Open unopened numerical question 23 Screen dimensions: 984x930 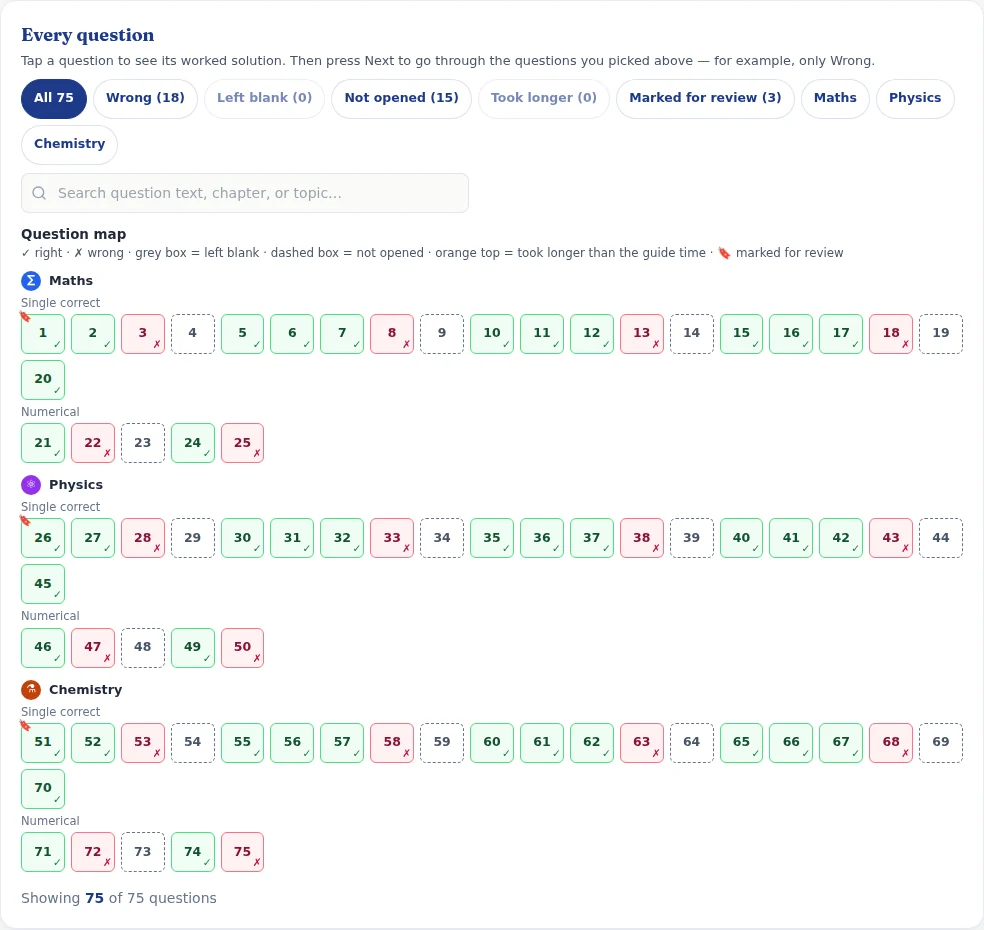coord(142,443)
